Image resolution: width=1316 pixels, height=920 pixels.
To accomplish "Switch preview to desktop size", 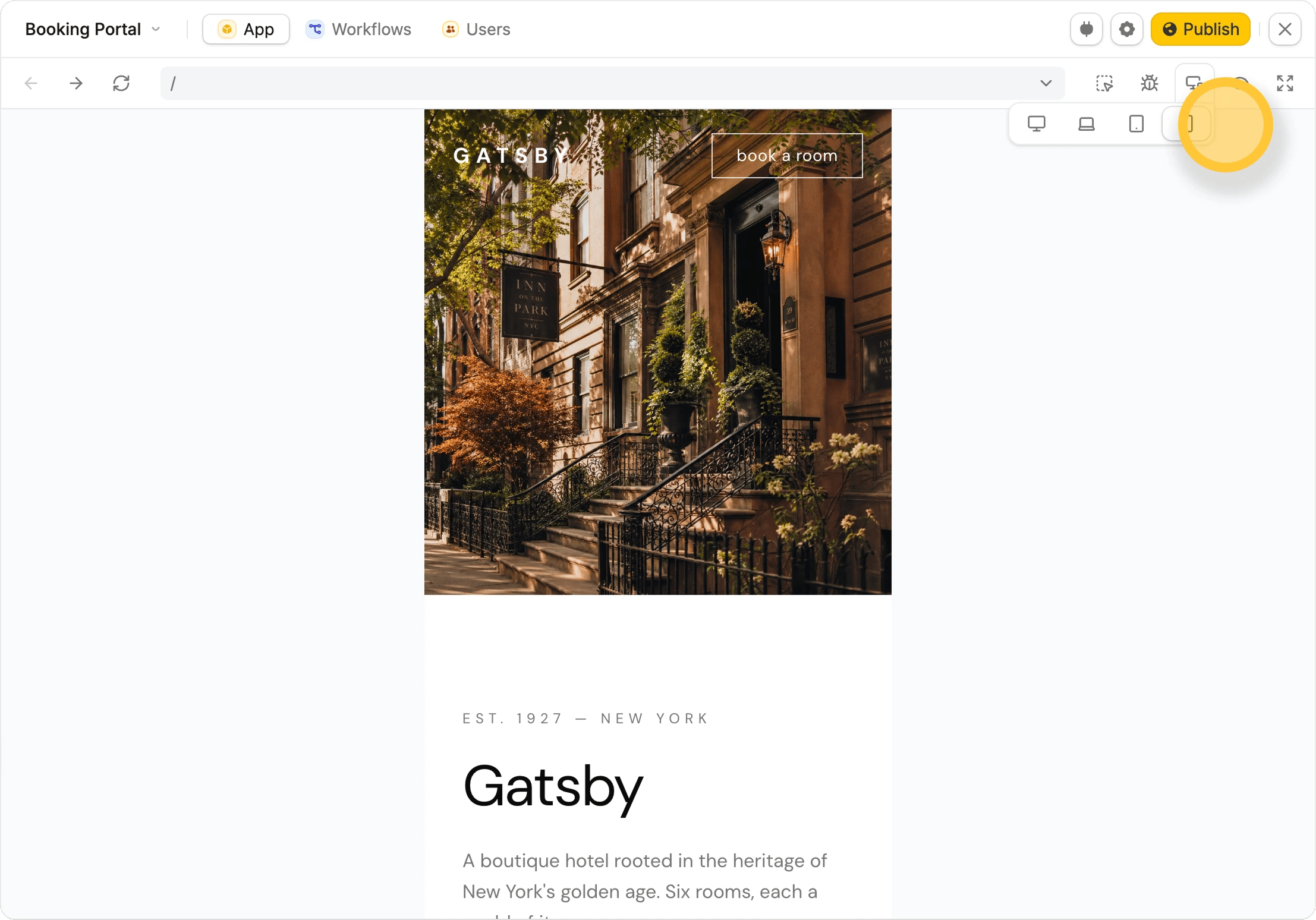I will pyautogui.click(x=1037, y=124).
